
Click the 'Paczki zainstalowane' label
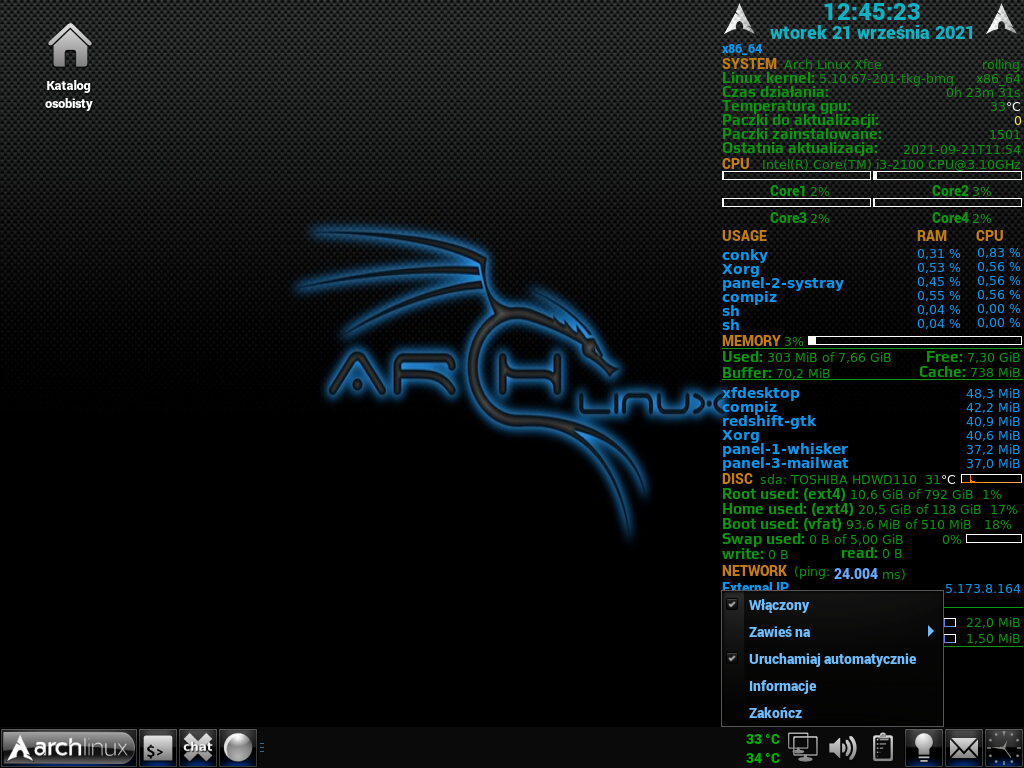(801, 134)
